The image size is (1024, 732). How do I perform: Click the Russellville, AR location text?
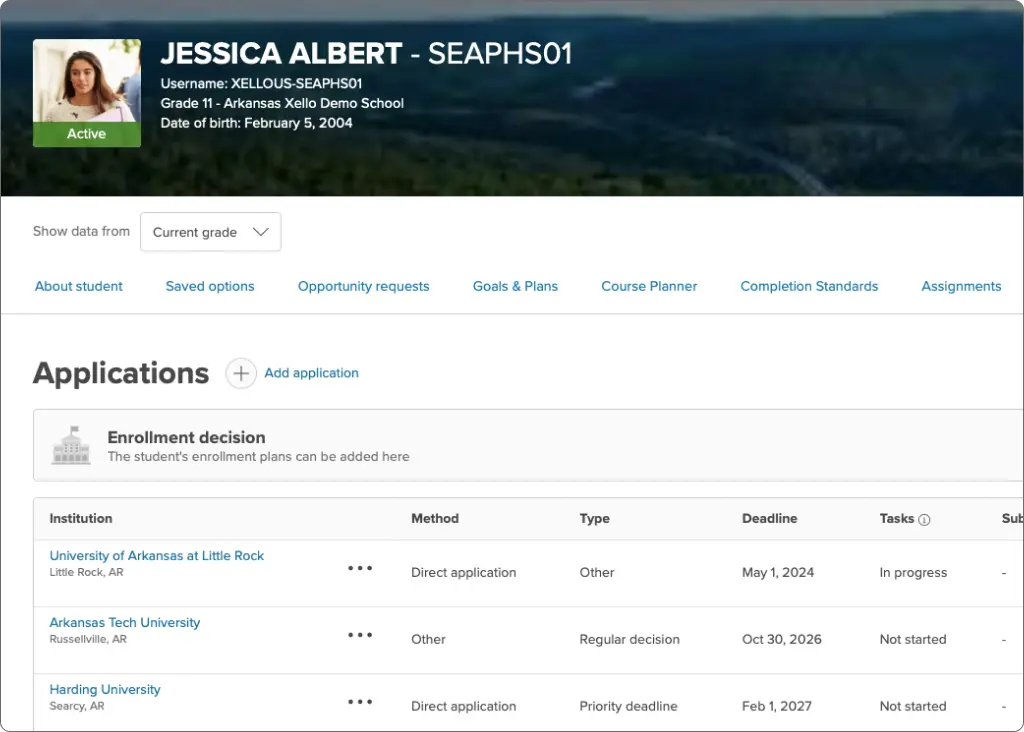point(88,639)
